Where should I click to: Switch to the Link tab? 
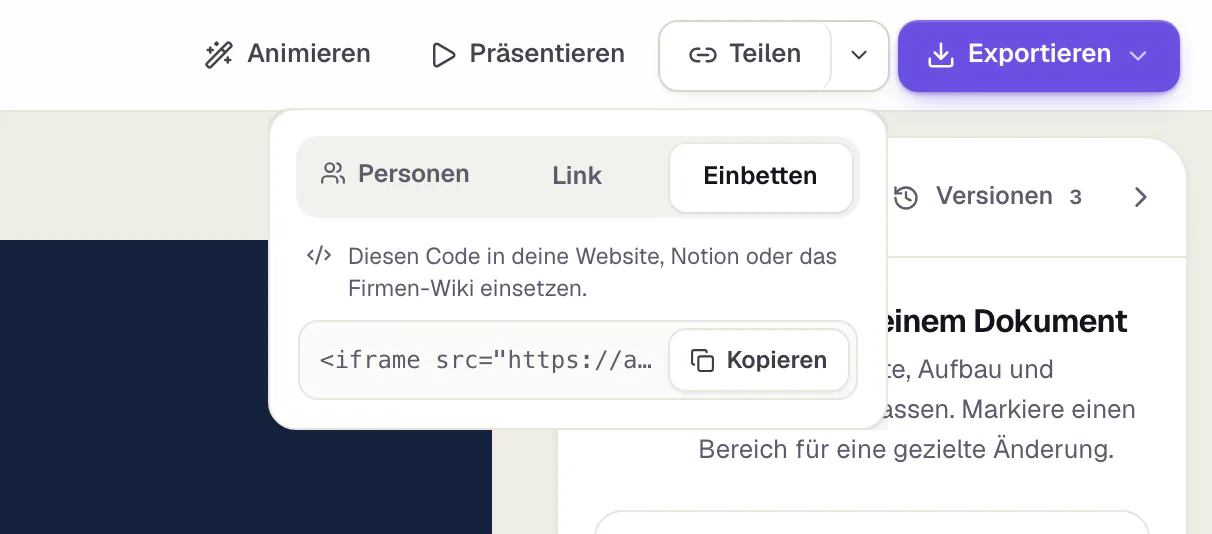click(x=577, y=176)
